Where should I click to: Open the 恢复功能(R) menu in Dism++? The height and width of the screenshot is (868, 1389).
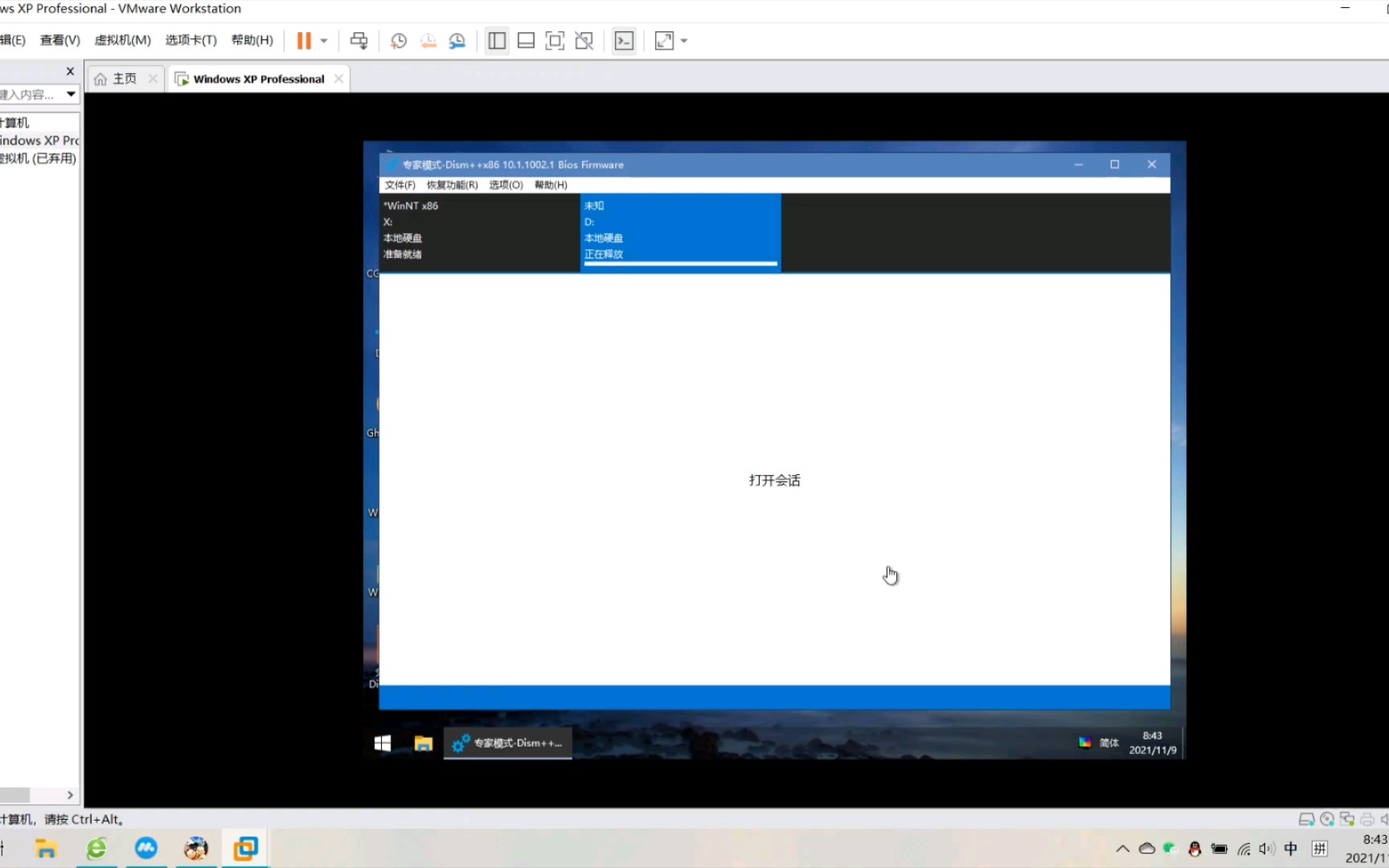[x=451, y=185]
